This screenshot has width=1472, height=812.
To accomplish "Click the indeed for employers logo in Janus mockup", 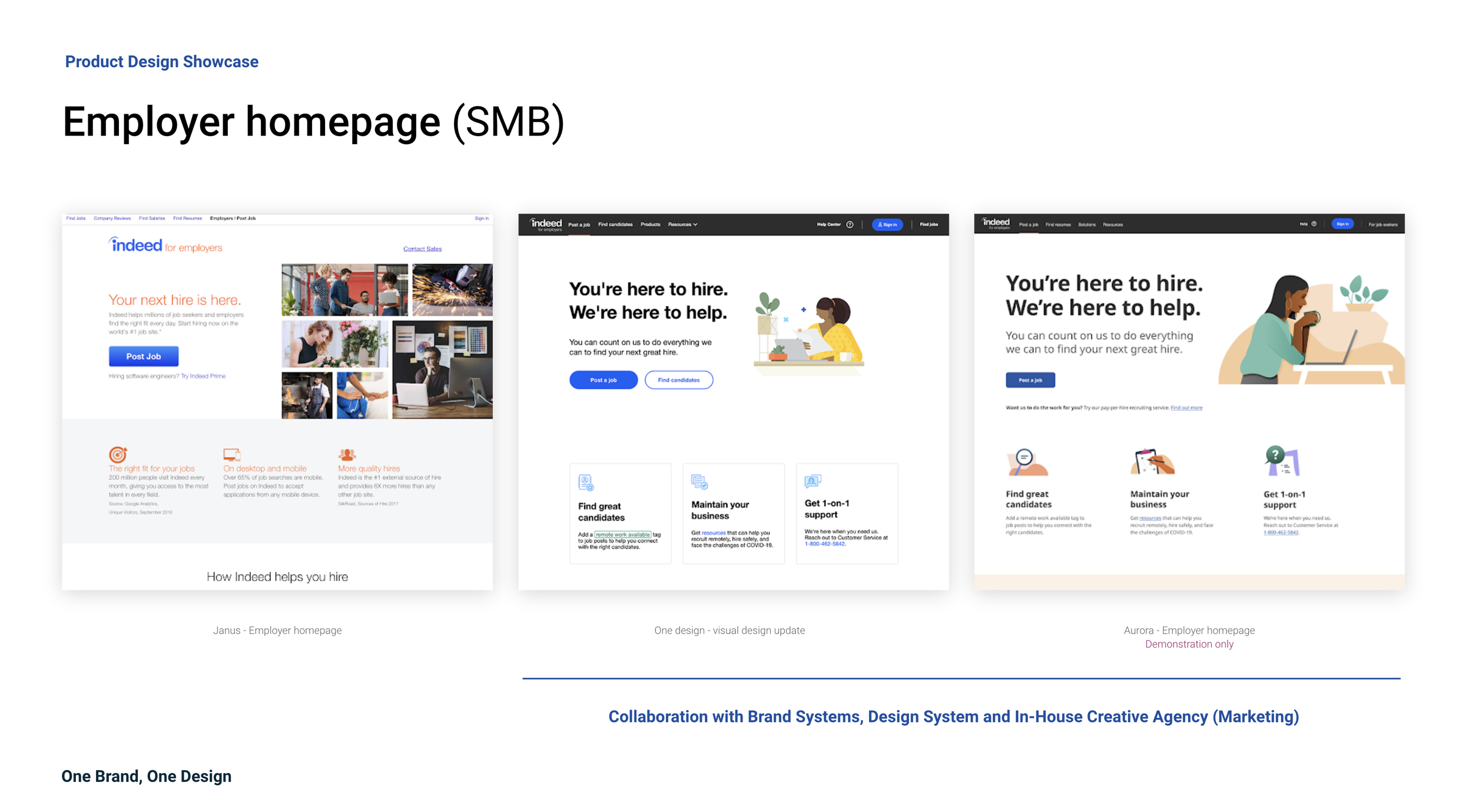I will point(165,245).
